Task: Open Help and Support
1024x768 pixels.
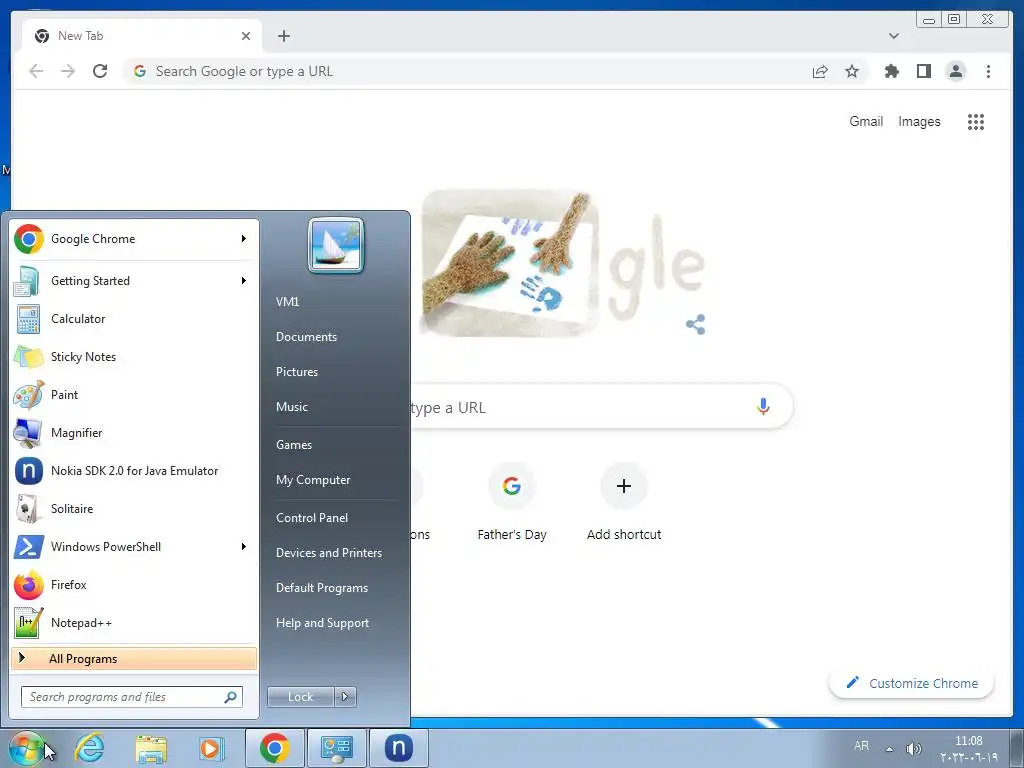Action: (x=323, y=623)
